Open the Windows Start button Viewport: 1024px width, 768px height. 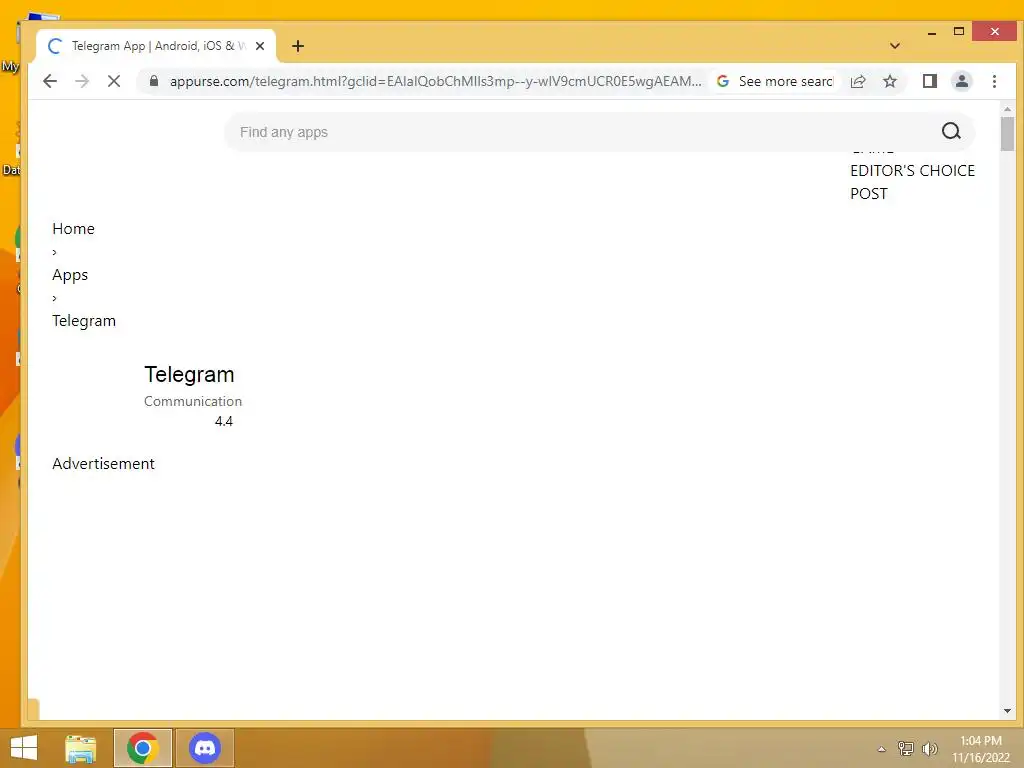(24, 748)
